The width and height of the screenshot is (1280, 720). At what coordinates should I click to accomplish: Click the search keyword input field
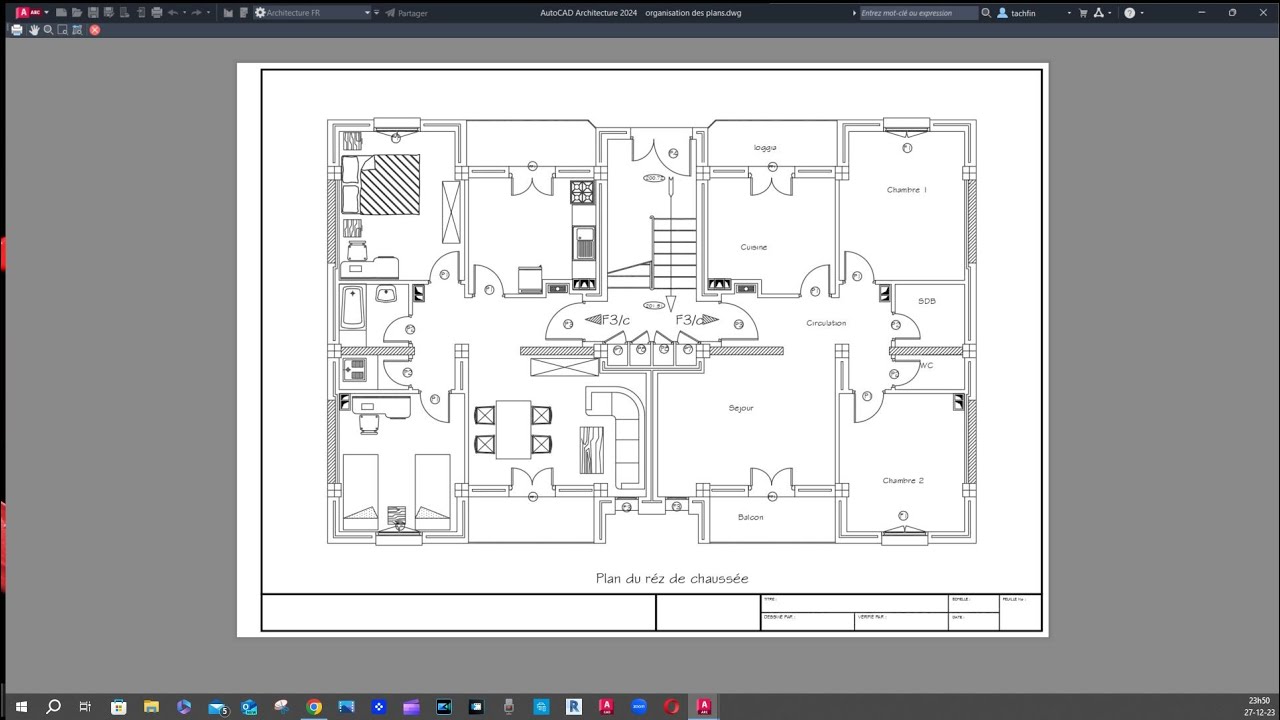(x=919, y=13)
